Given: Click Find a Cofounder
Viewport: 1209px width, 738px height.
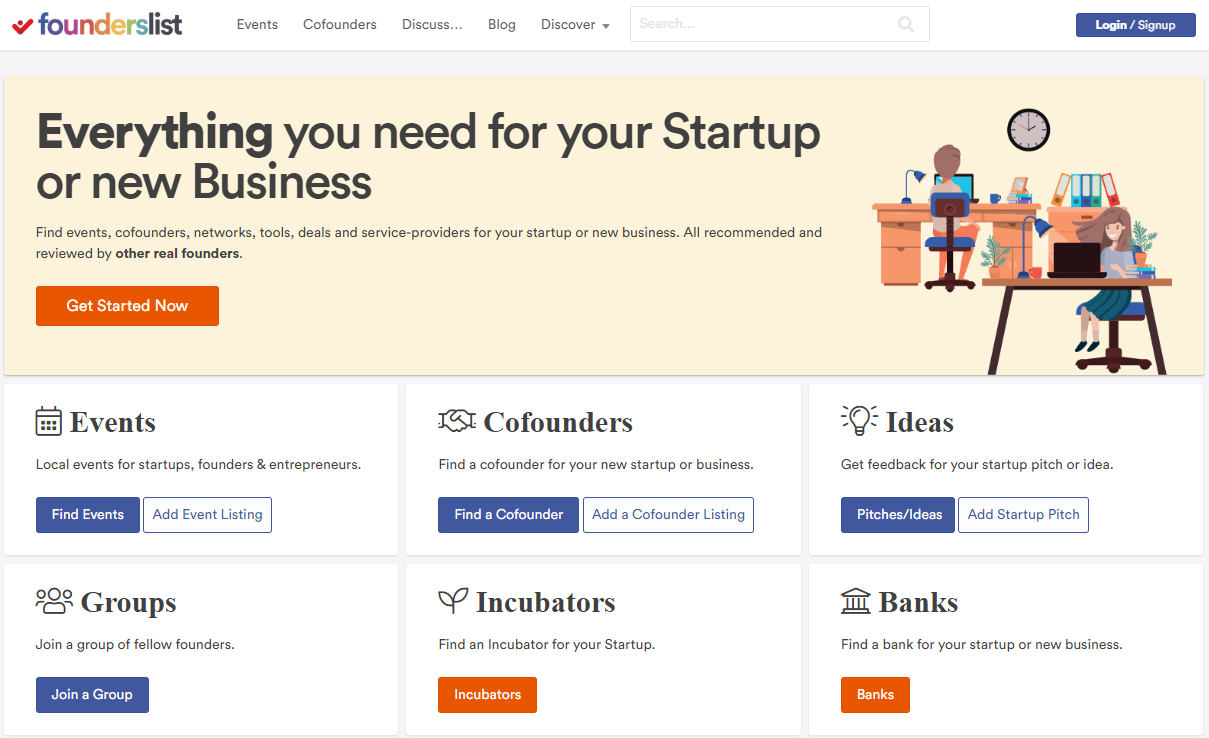Looking at the screenshot, I should click(x=508, y=514).
